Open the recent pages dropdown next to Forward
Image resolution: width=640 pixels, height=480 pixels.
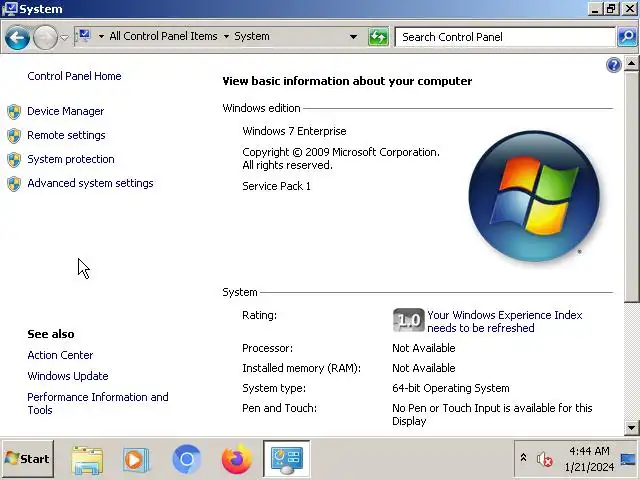(x=64, y=38)
